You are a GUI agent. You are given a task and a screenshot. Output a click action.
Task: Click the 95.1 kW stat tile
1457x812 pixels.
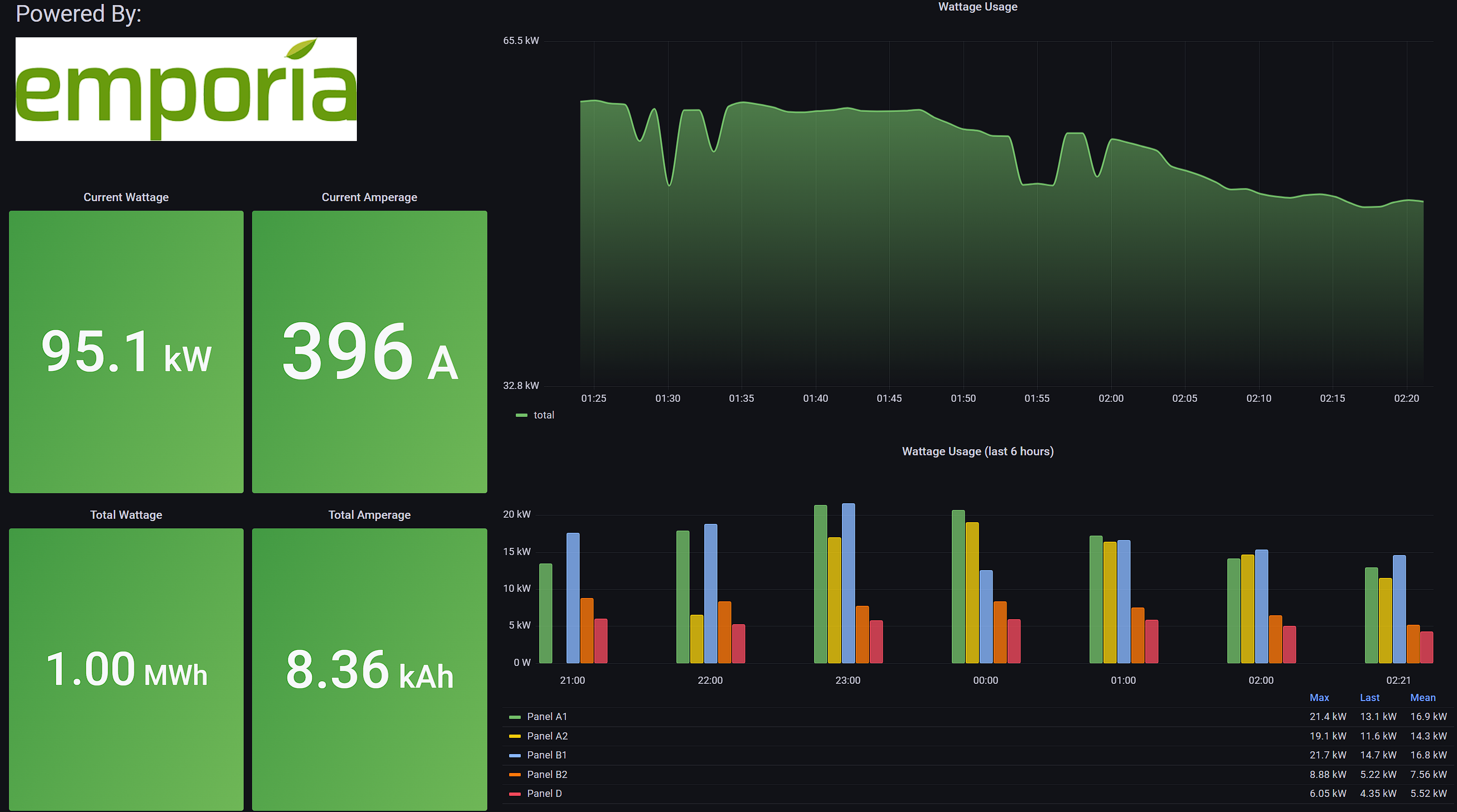[x=126, y=352]
